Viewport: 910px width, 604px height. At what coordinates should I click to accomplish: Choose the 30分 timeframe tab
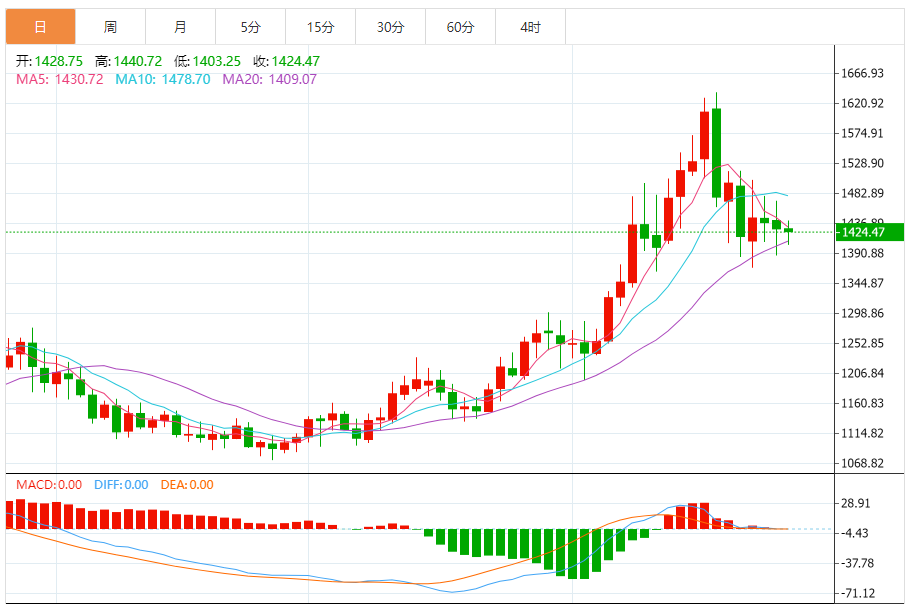[x=390, y=27]
